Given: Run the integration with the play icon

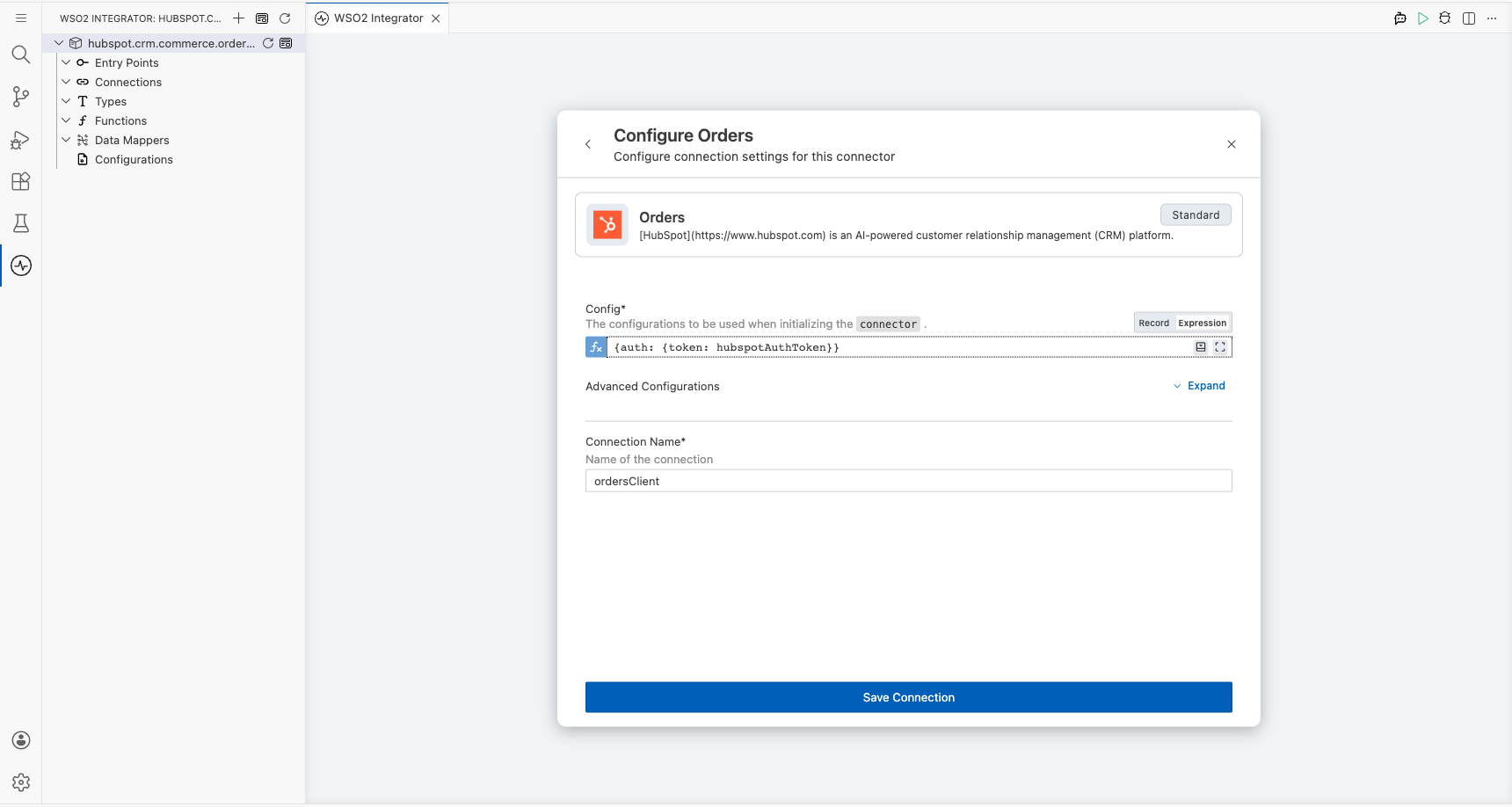Looking at the screenshot, I should pyautogui.click(x=1423, y=18).
